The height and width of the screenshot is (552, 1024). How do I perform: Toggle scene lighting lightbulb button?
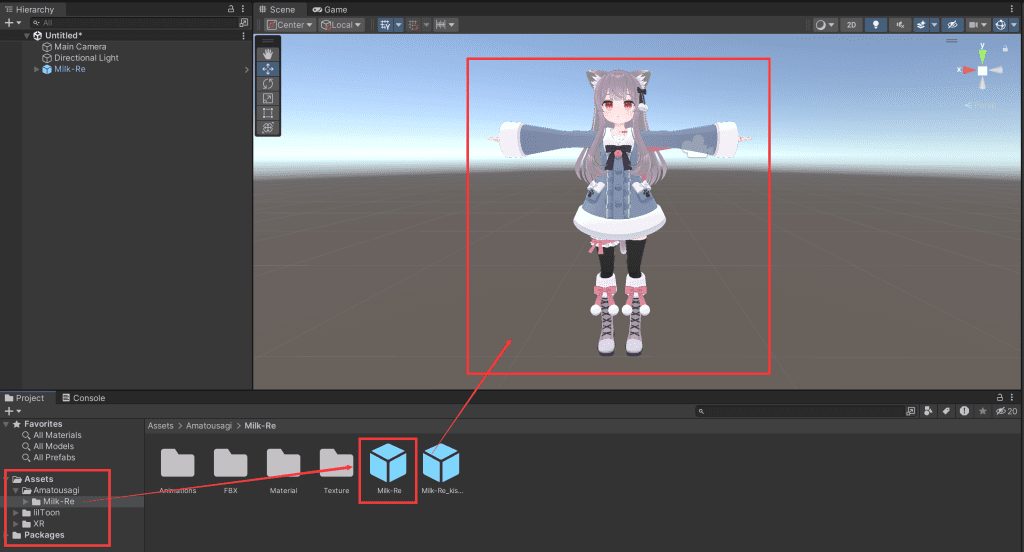coord(876,25)
